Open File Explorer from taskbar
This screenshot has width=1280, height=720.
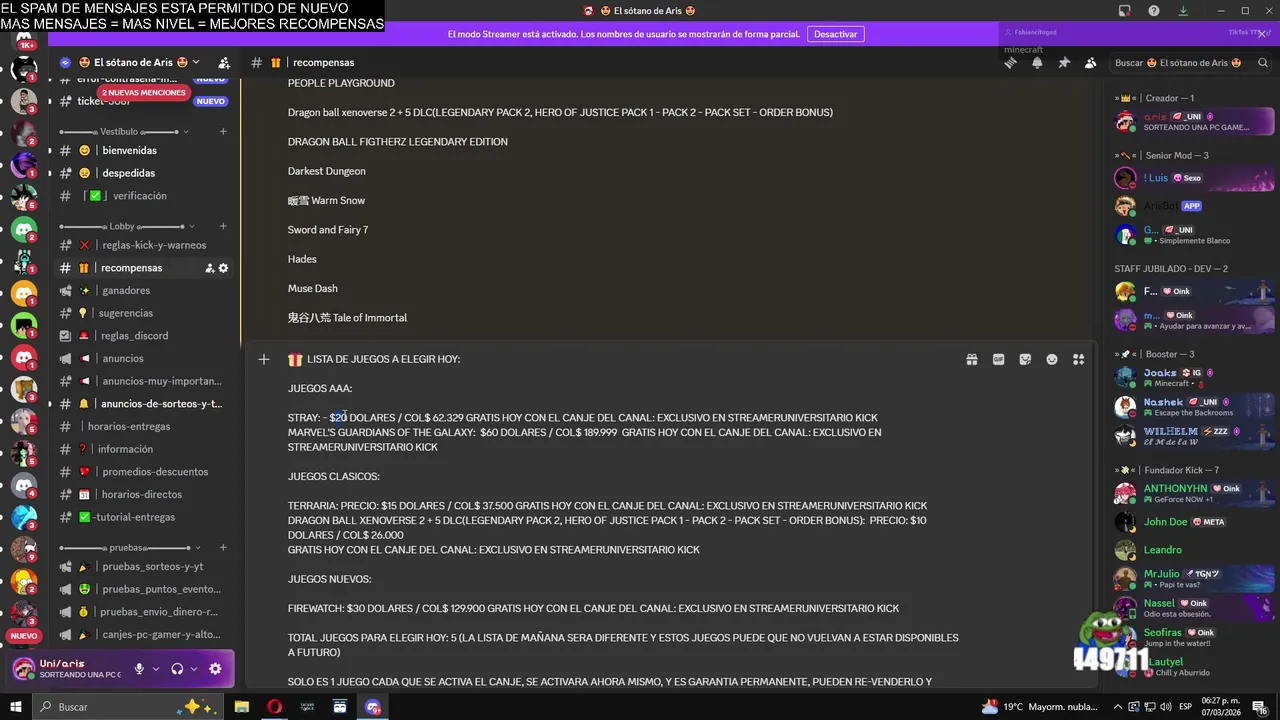[242, 707]
